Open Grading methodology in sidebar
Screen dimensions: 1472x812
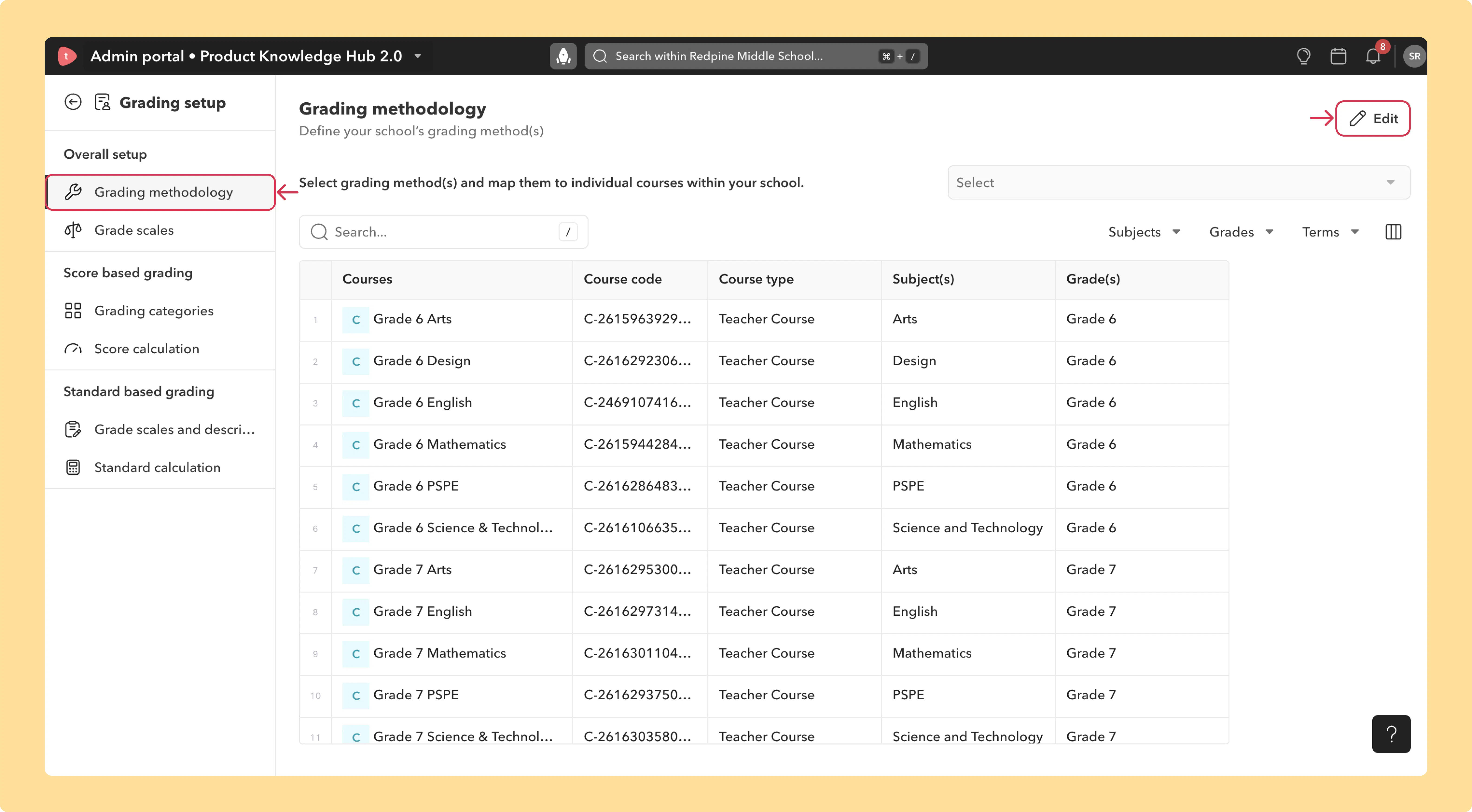[x=161, y=192]
